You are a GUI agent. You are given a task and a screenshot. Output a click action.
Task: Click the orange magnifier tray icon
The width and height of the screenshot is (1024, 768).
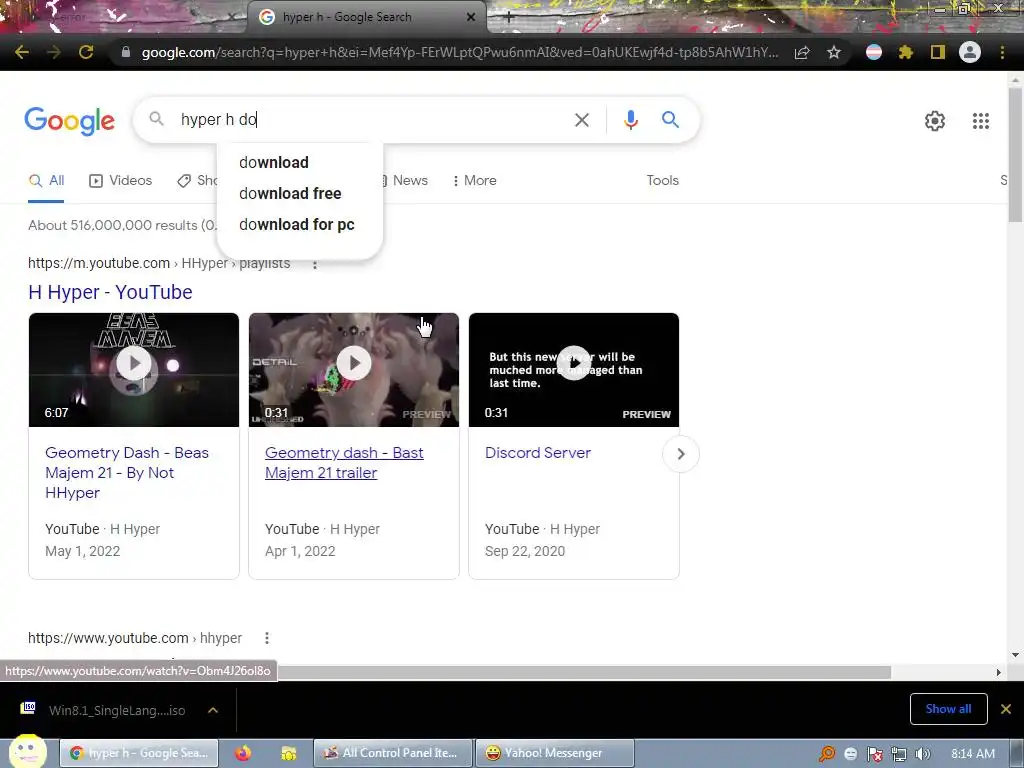pyautogui.click(x=827, y=754)
